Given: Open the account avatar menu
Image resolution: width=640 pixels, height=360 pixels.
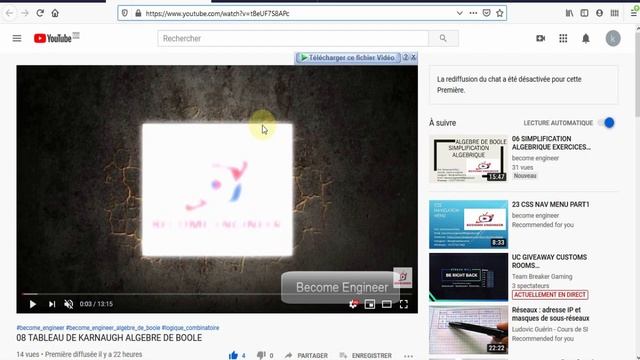Looking at the screenshot, I should click(x=613, y=38).
